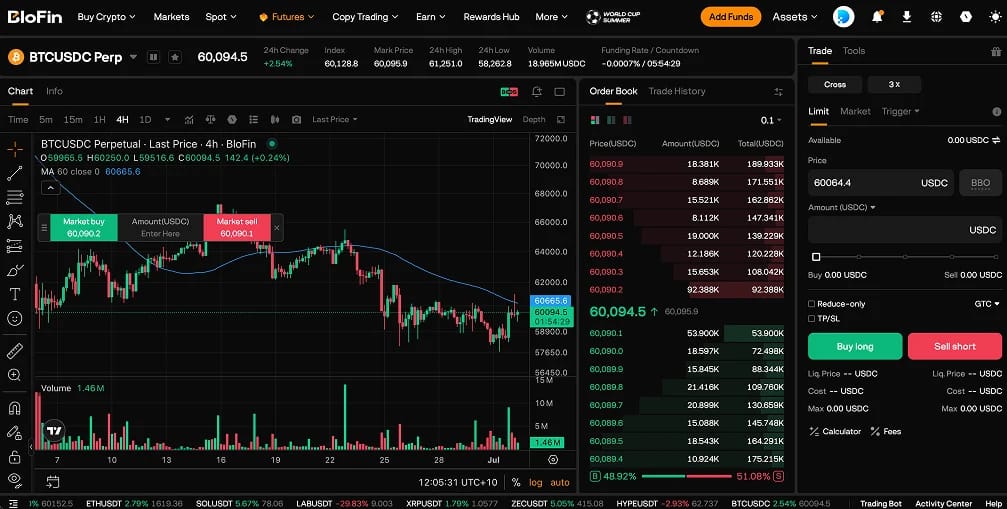Toggle magnet mode on chart
The height and width of the screenshot is (509, 1007).
pos(15,408)
